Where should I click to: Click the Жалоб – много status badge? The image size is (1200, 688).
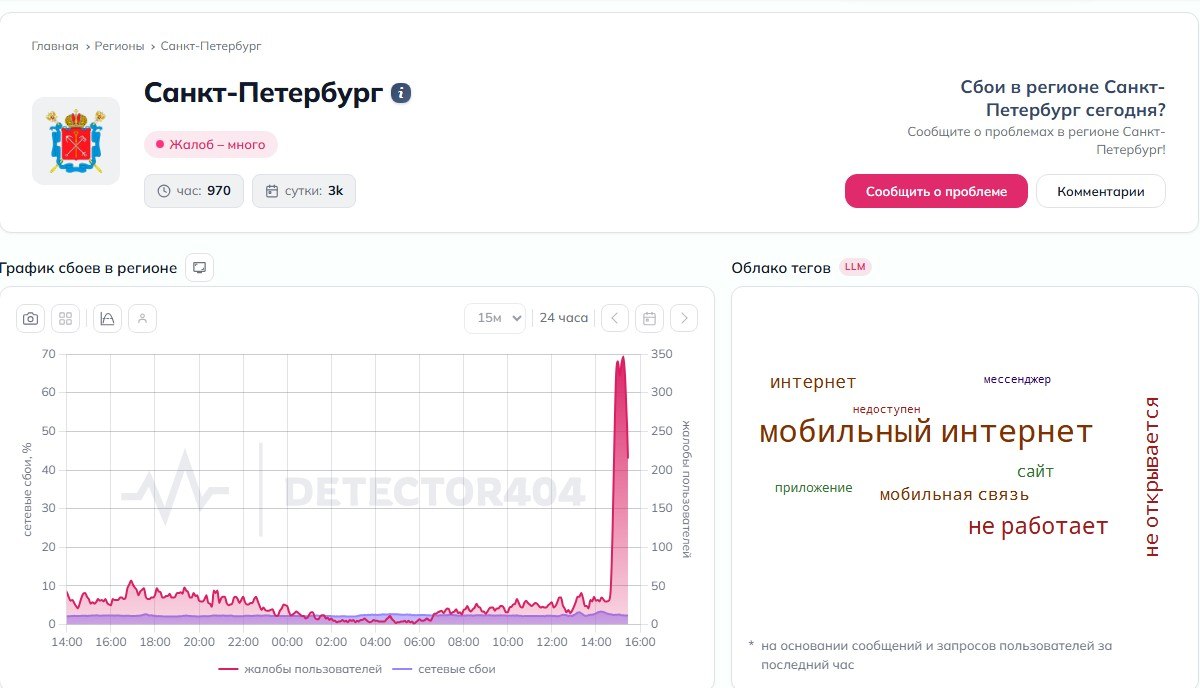point(211,145)
